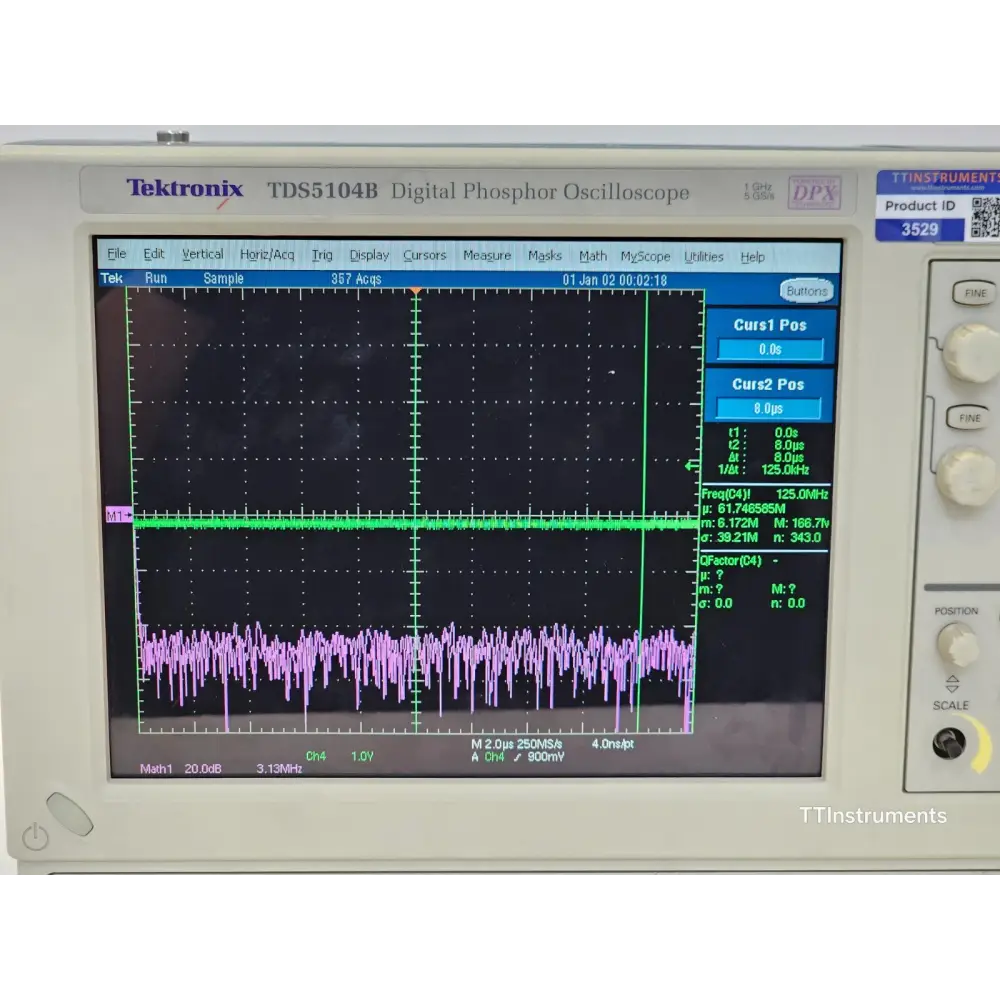
Task: Click the 01 Jan 02 date readout
Action: [x=615, y=280]
